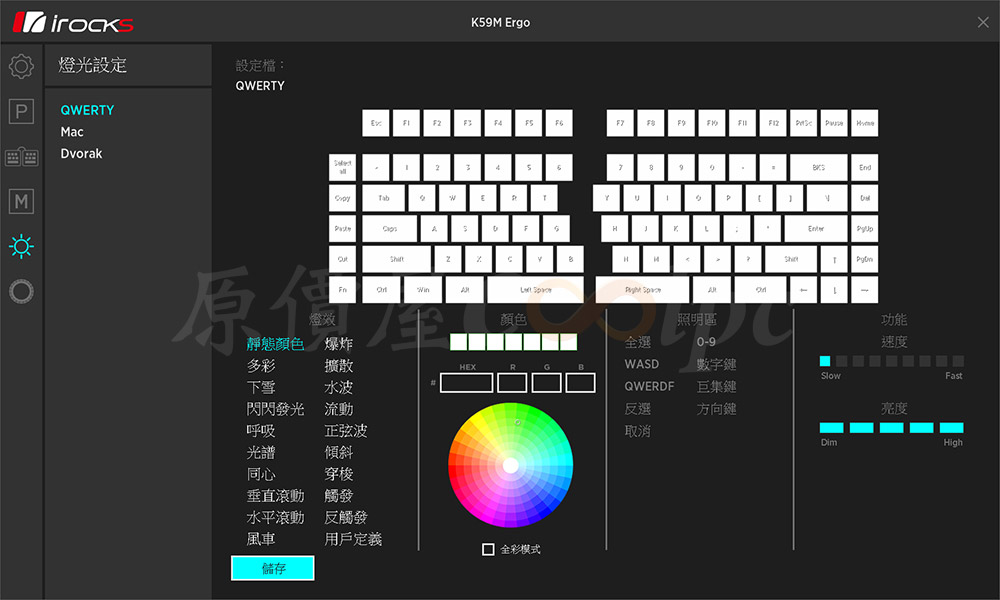Click the profile P icon in sidebar

tap(21, 111)
